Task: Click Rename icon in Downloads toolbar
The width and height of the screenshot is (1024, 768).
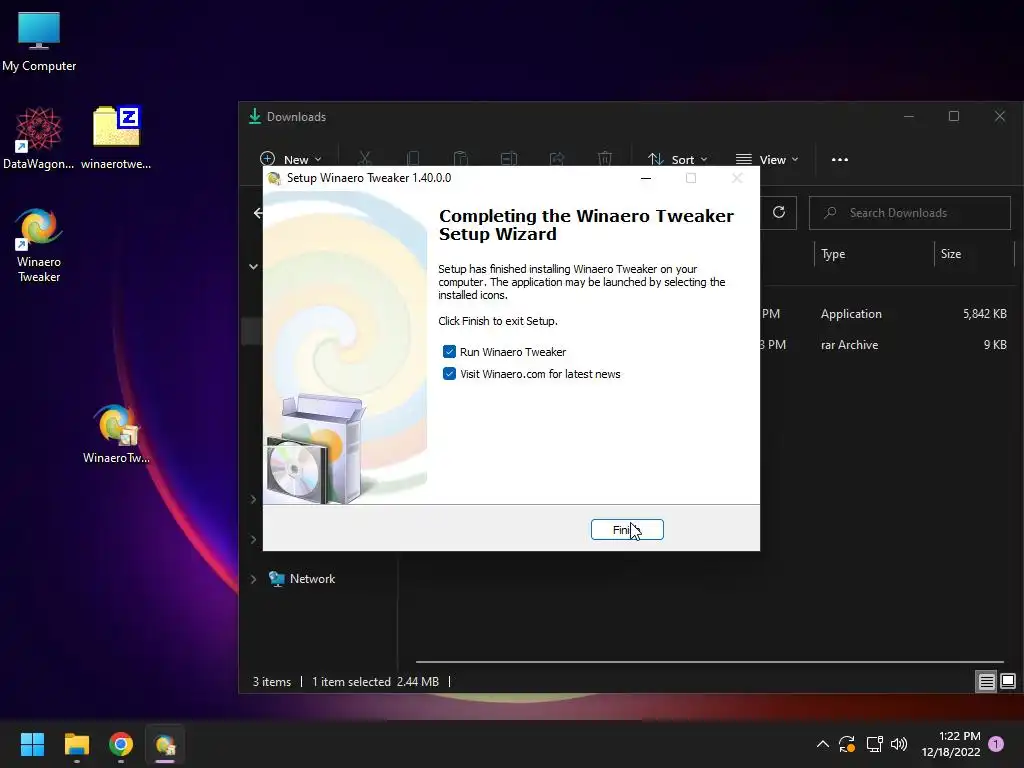Action: (509, 159)
